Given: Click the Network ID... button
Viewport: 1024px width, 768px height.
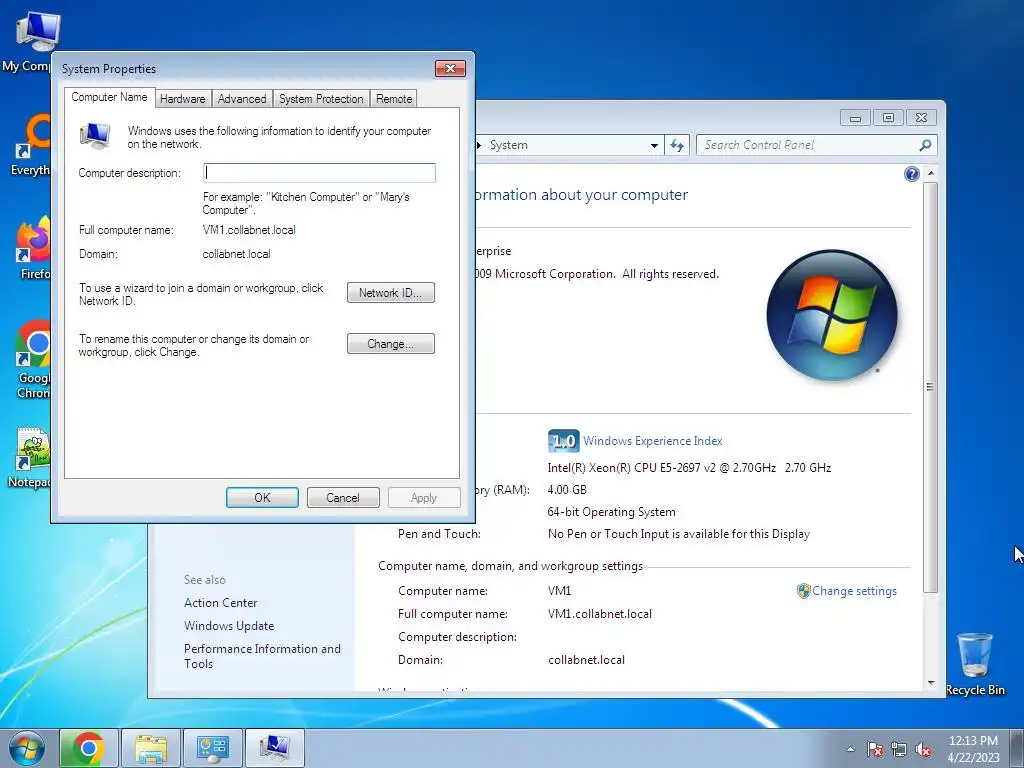Looking at the screenshot, I should coord(391,293).
